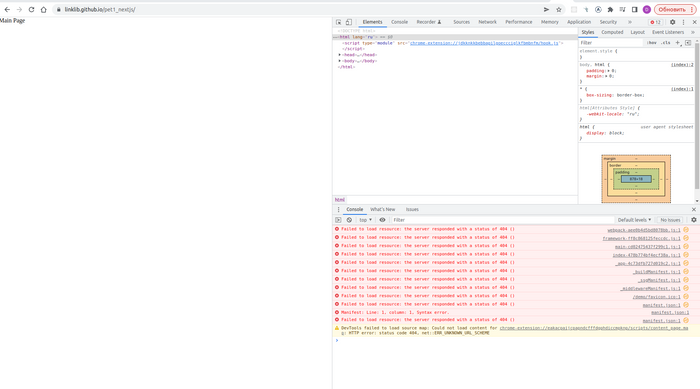Expand the head element node

(340, 55)
